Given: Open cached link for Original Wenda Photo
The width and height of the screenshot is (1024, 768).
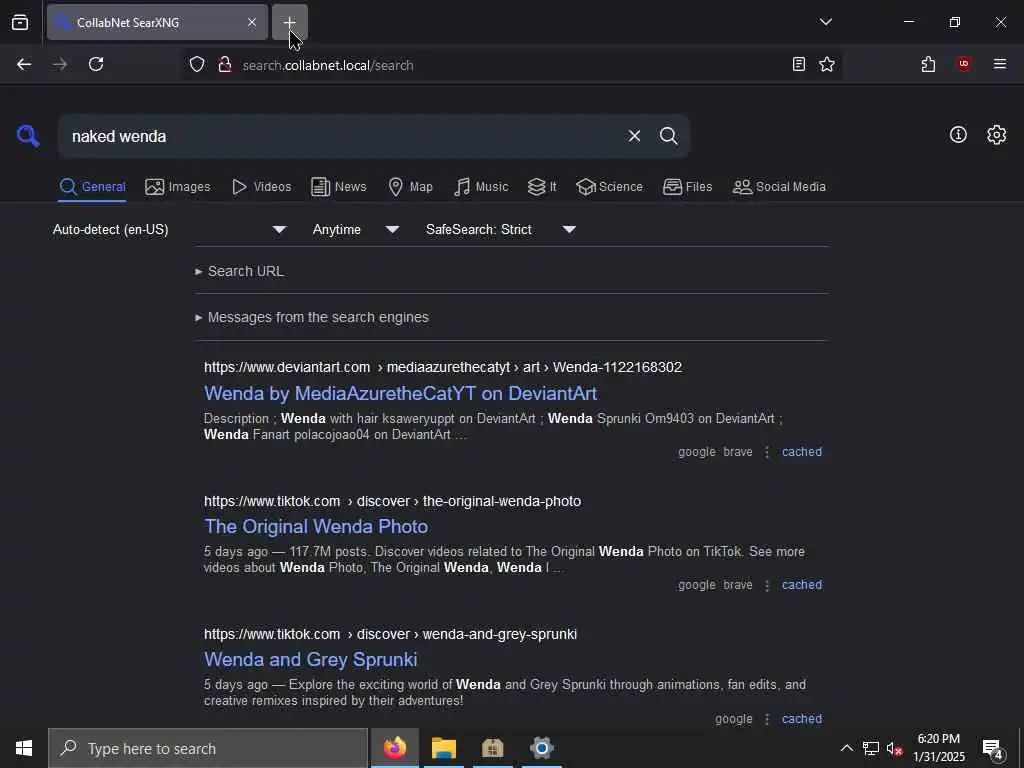Looking at the screenshot, I should pos(802,585).
